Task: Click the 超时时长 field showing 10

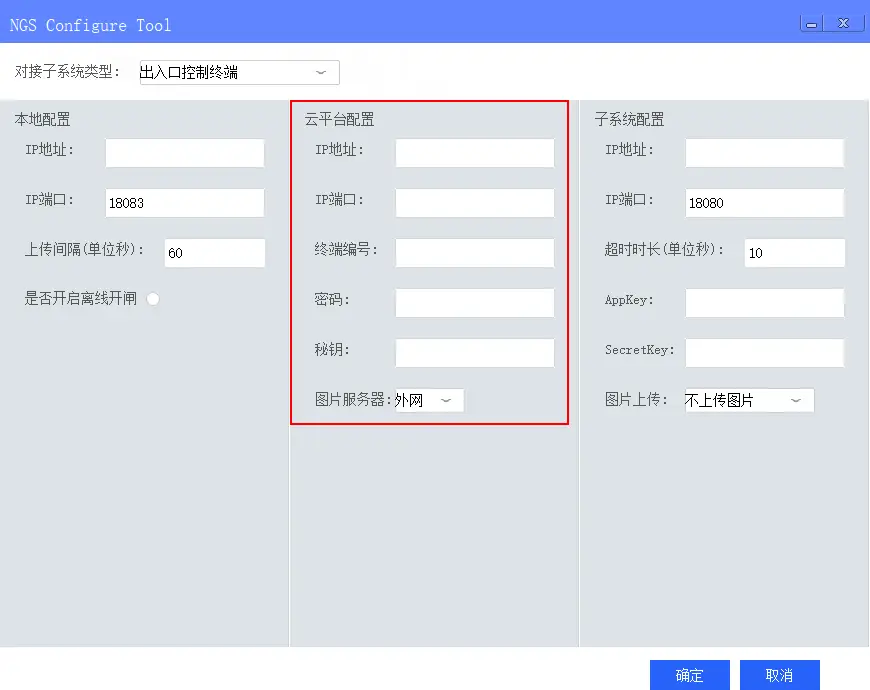Action: tap(794, 253)
